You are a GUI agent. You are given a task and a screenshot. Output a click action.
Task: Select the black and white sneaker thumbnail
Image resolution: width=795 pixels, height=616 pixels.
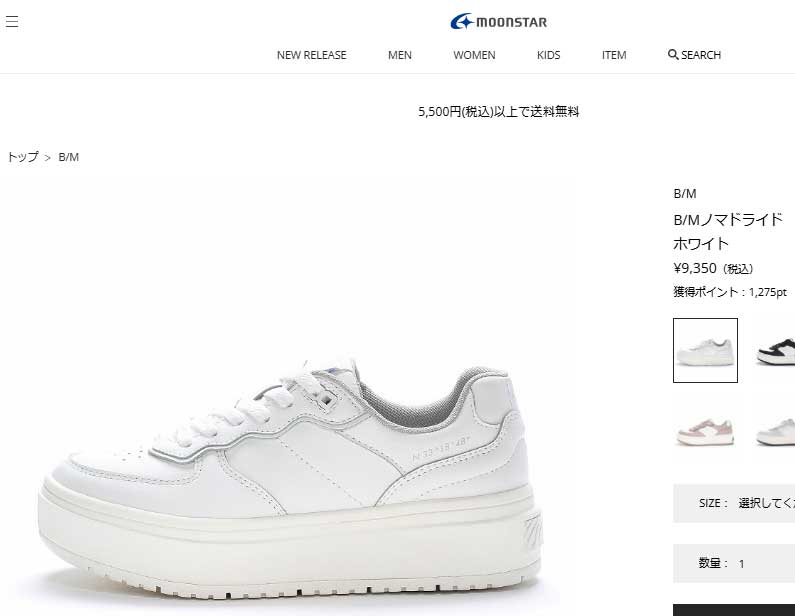[776, 350]
